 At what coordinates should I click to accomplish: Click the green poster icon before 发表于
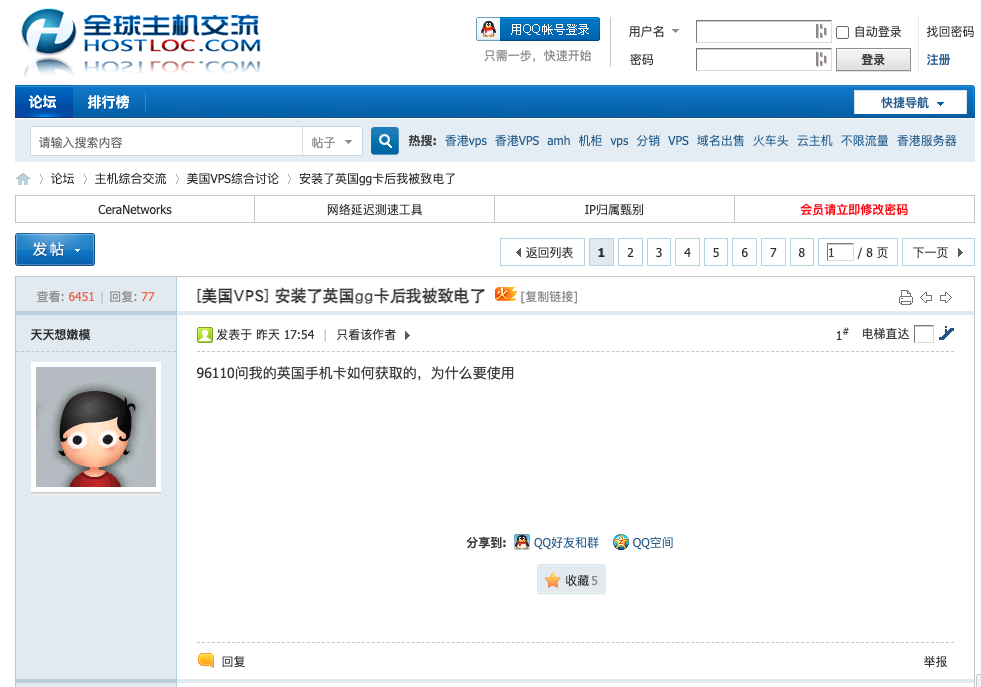pos(205,335)
